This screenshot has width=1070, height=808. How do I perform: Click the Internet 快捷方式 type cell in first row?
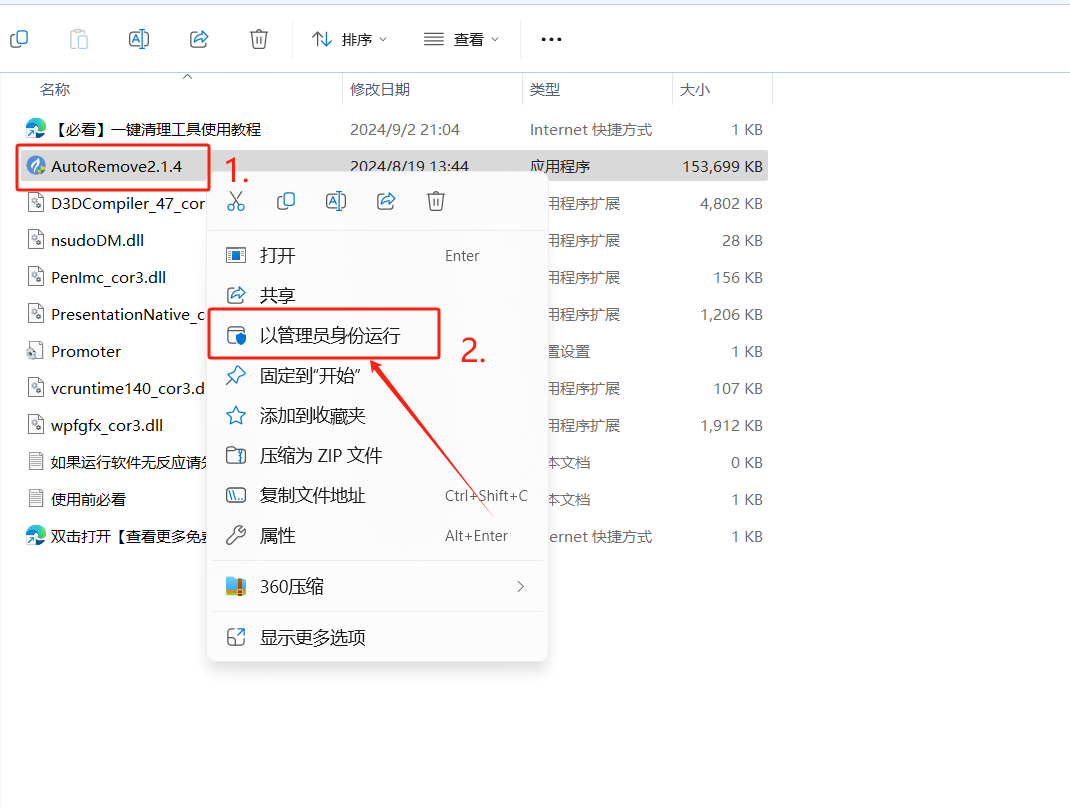[591, 130]
